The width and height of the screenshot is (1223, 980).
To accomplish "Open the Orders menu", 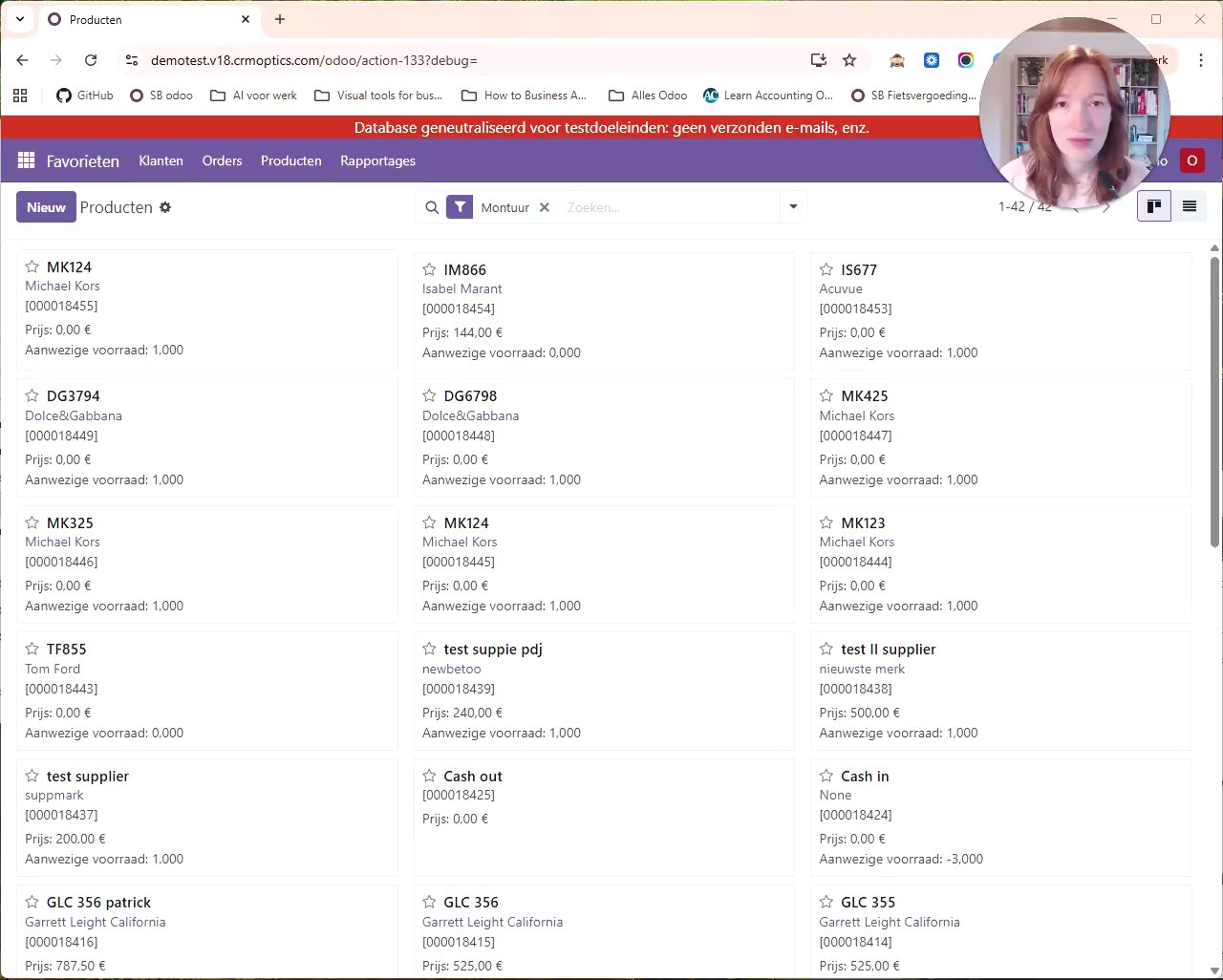I will [222, 160].
